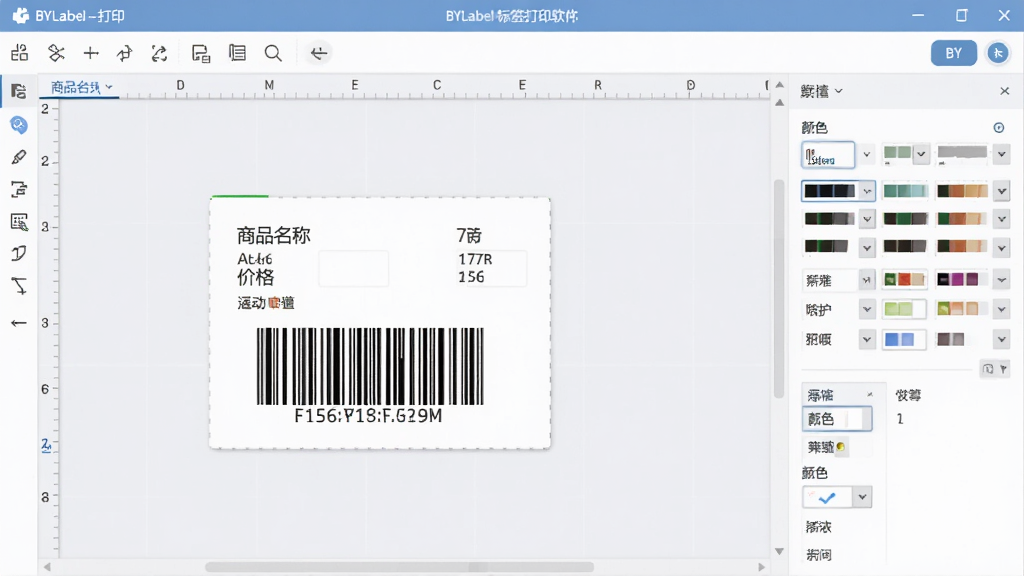
Task: Select the 价格 text on label
Action: (255, 278)
